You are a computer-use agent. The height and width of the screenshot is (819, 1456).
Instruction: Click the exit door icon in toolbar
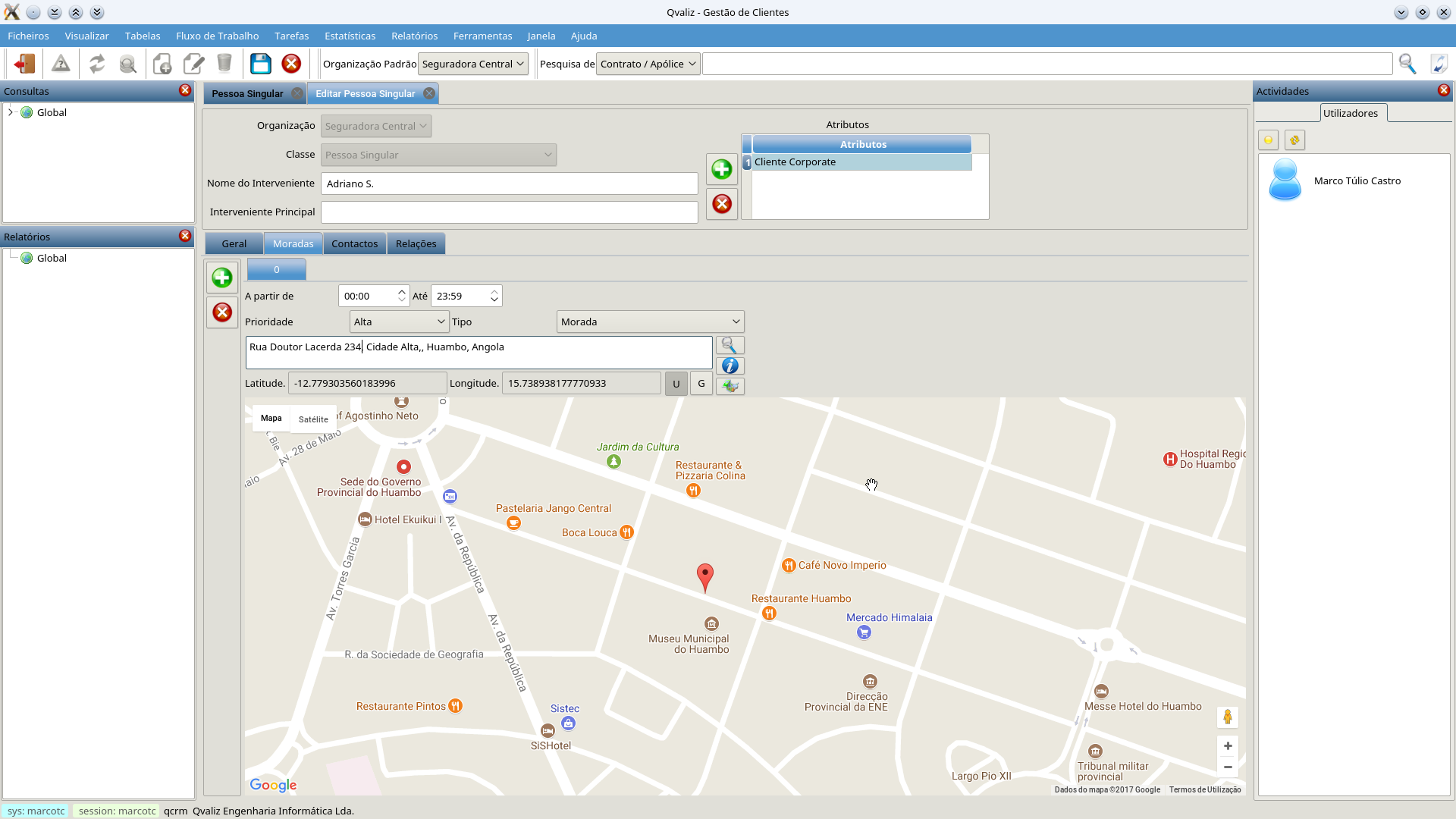[x=24, y=64]
